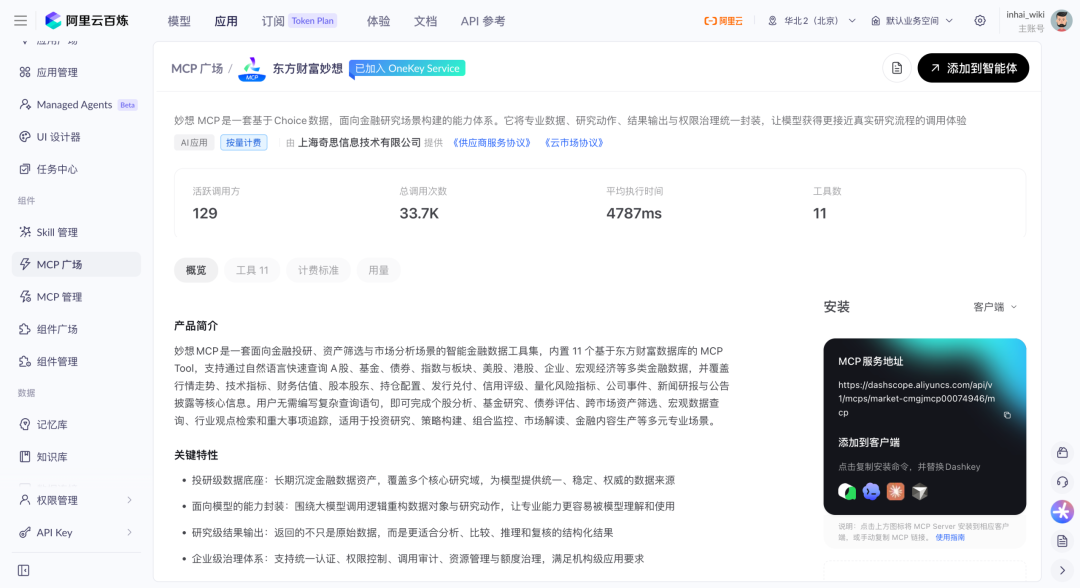
Task: Open the colorful AI assistant icon
Action: 1062,512
